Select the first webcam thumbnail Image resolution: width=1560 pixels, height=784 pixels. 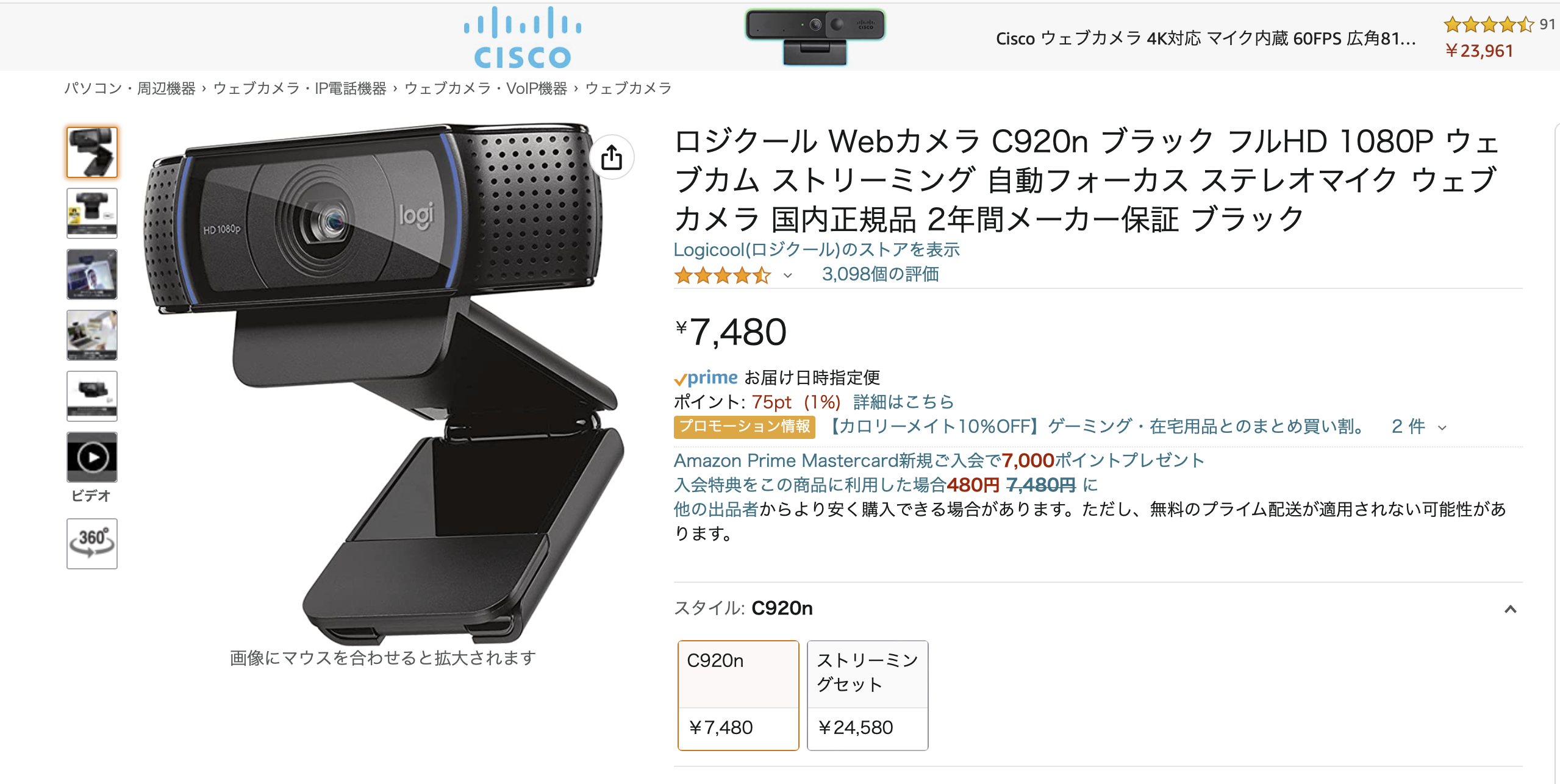tap(91, 152)
